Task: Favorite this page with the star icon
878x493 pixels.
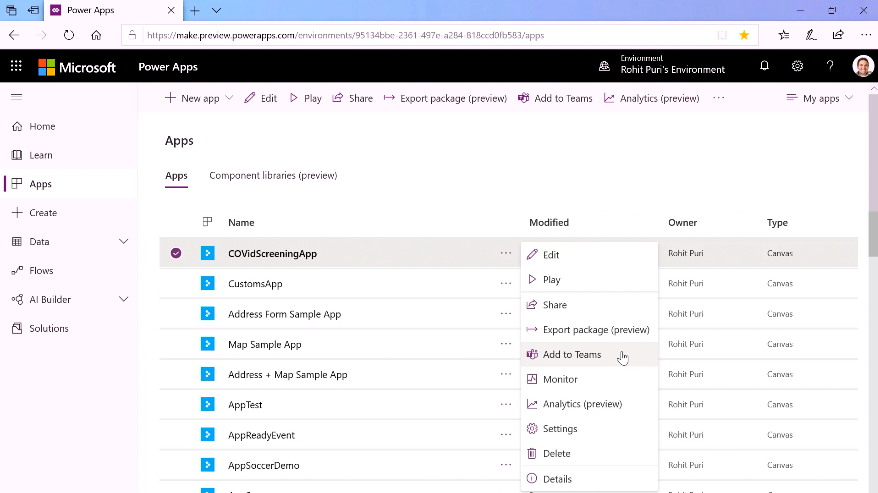Action: (x=744, y=35)
